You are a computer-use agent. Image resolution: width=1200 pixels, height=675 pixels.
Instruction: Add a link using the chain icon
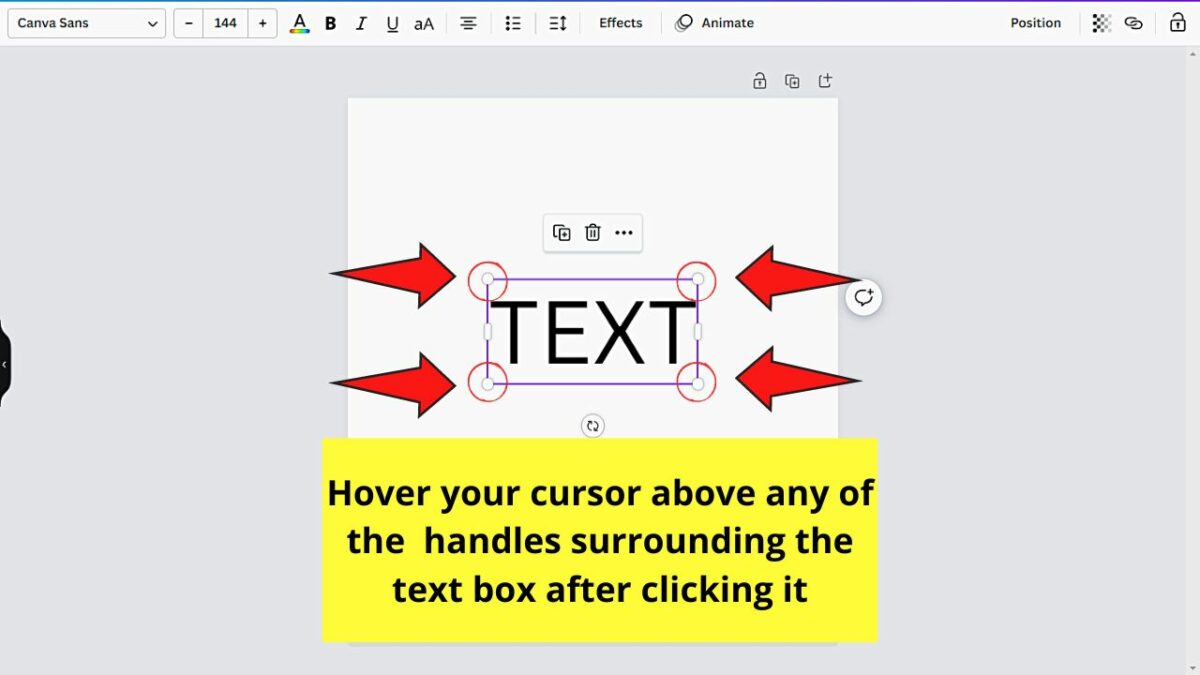tap(1136, 22)
